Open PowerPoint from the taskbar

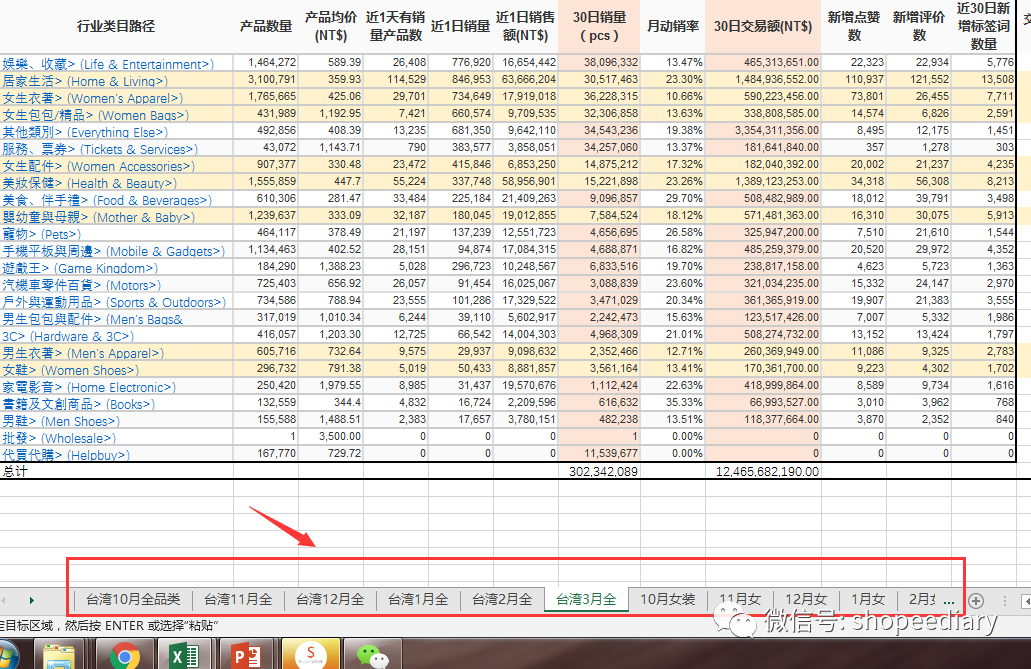247,654
